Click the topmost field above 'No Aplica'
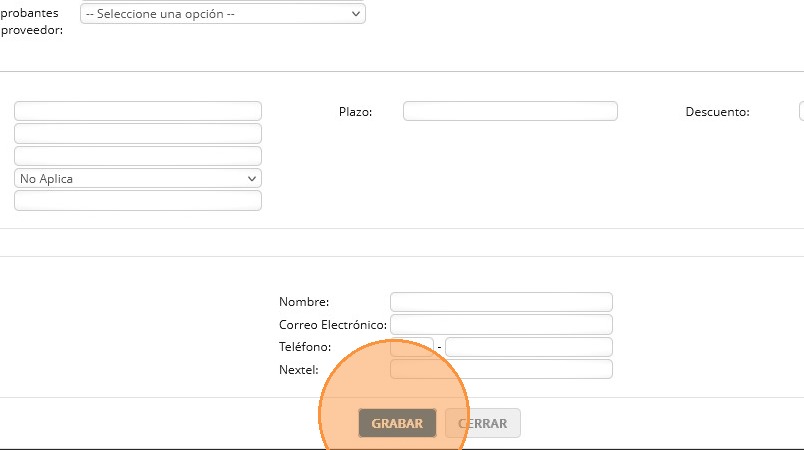The height and width of the screenshot is (450, 804). pyautogui.click(x=137, y=111)
